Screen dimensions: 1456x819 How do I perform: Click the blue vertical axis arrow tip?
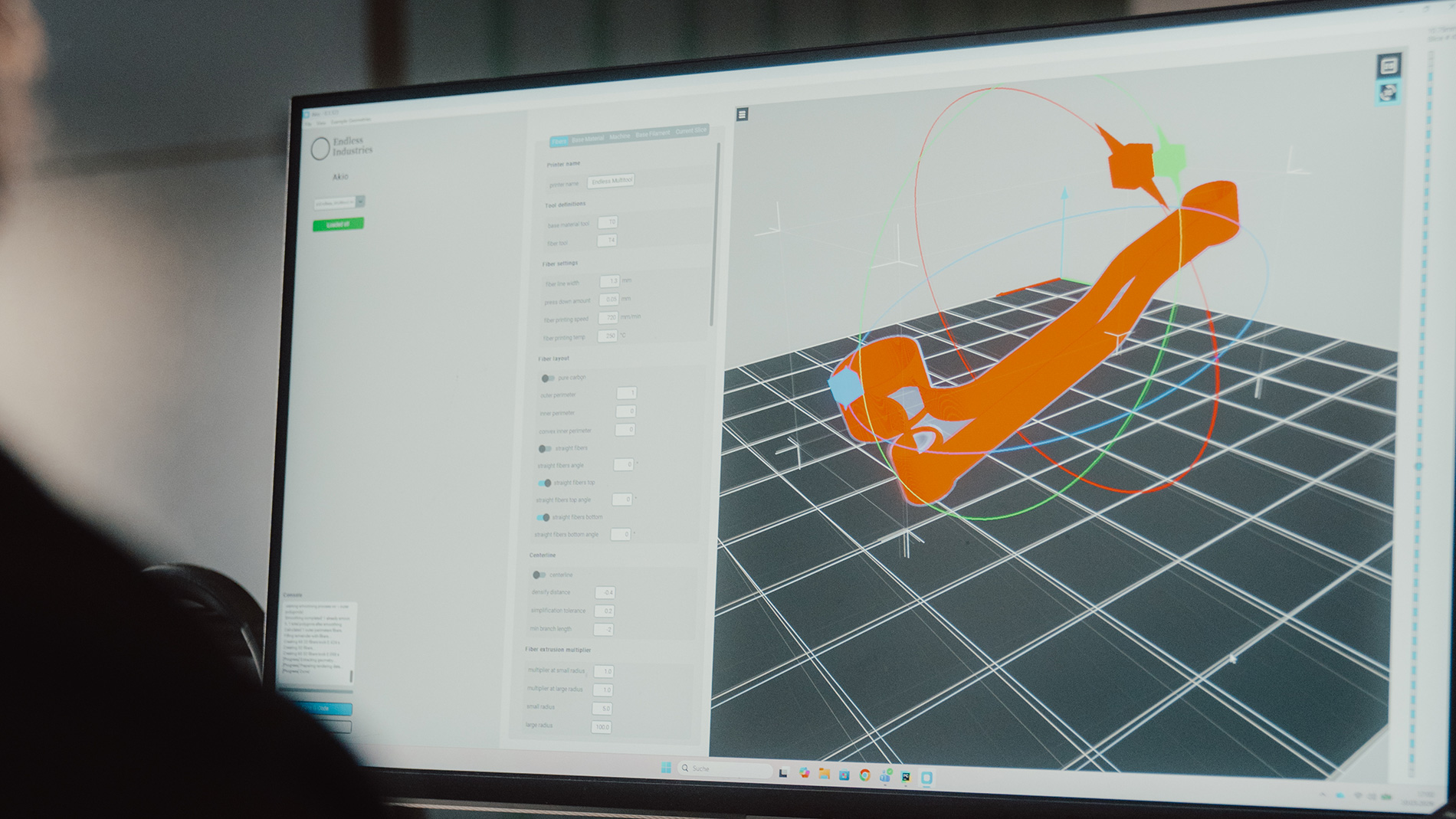click(x=1064, y=194)
